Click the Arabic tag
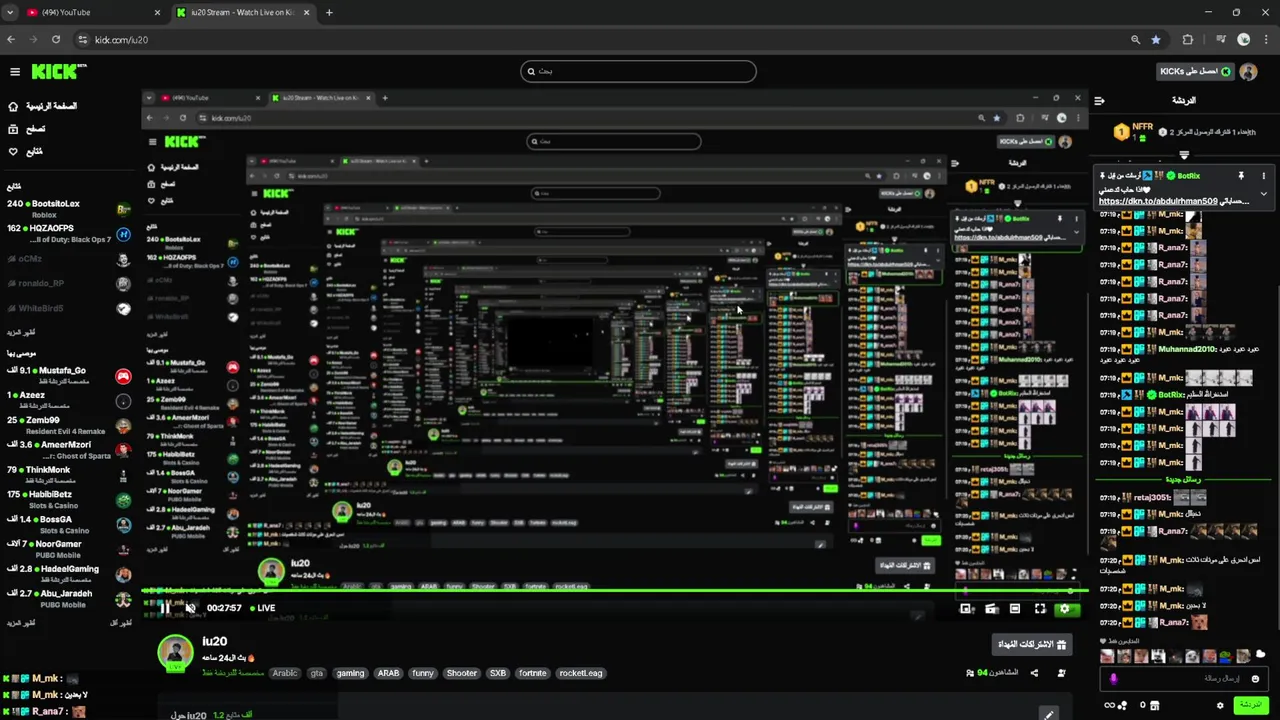This screenshot has width=1280, height=720. click(x=285, y=673)
